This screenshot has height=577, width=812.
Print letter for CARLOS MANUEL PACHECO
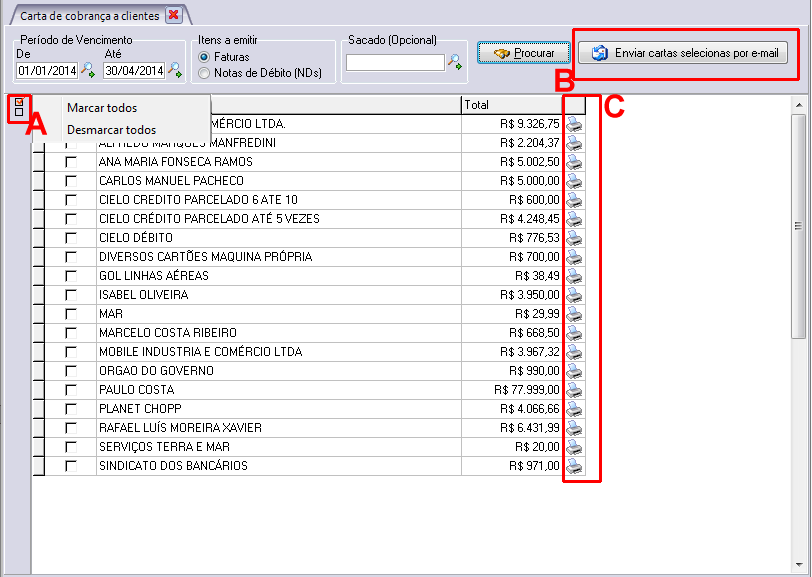574,181
